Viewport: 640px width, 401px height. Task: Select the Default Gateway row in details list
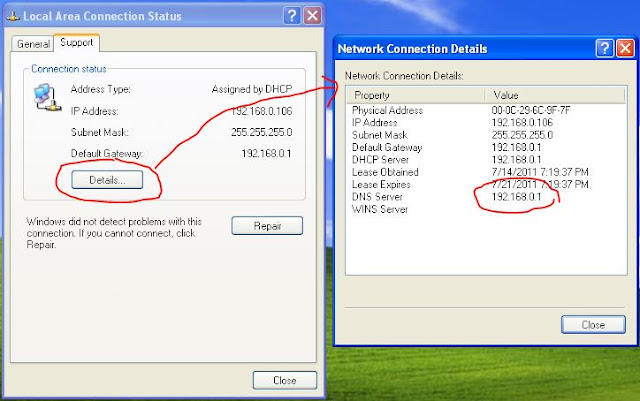486,147
